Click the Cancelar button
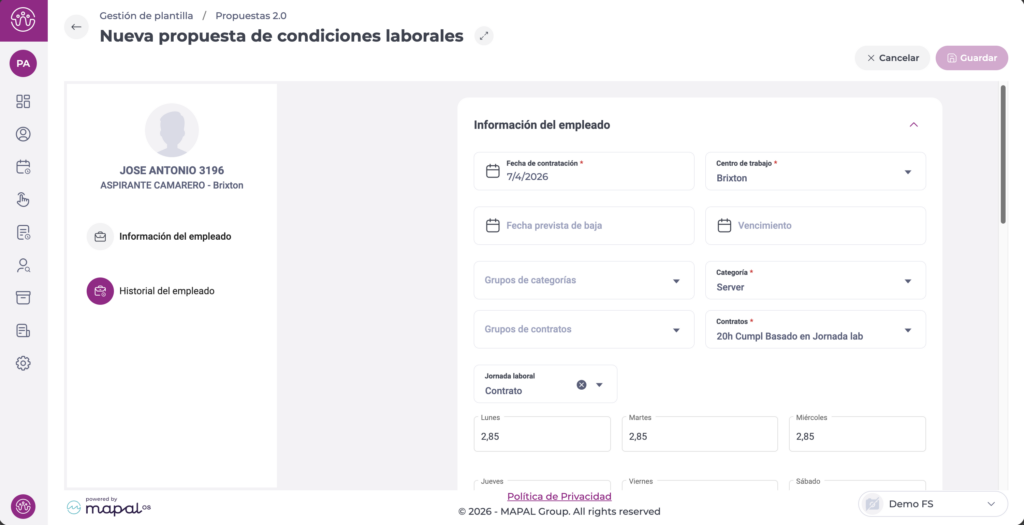The image size is (1024, 525). pos(892,58)
